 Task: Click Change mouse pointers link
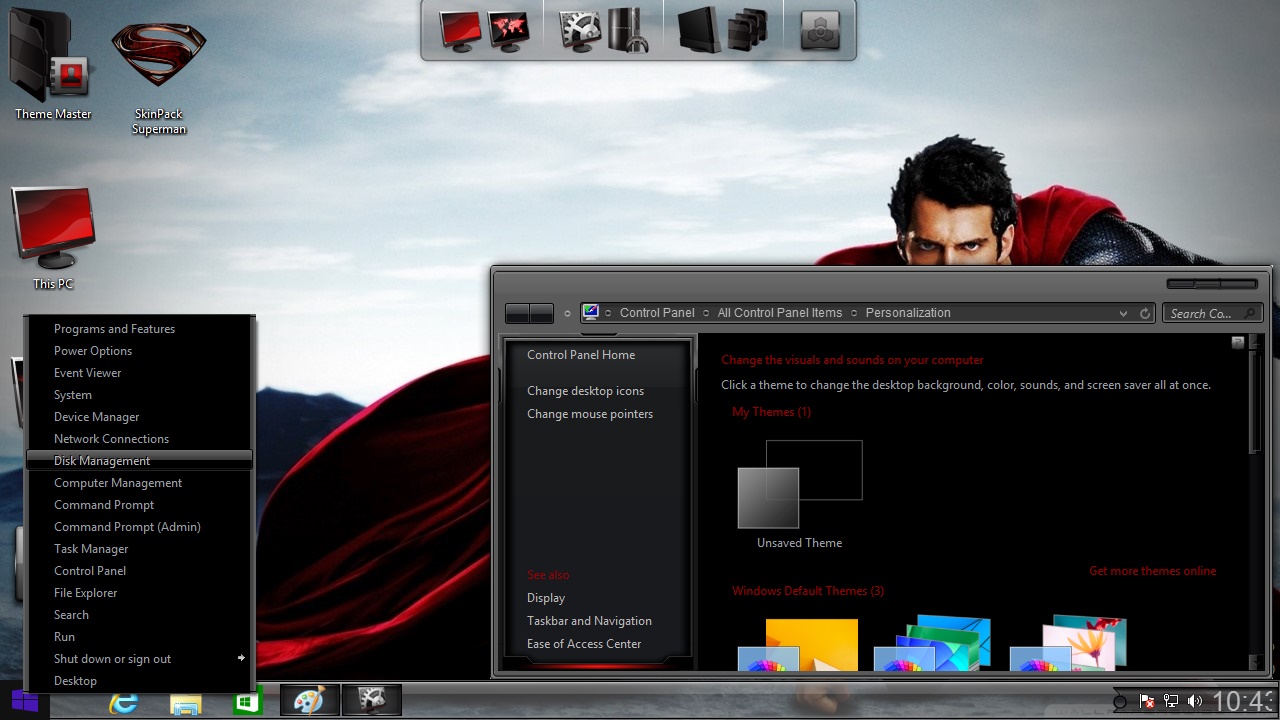tap(590, 414)
